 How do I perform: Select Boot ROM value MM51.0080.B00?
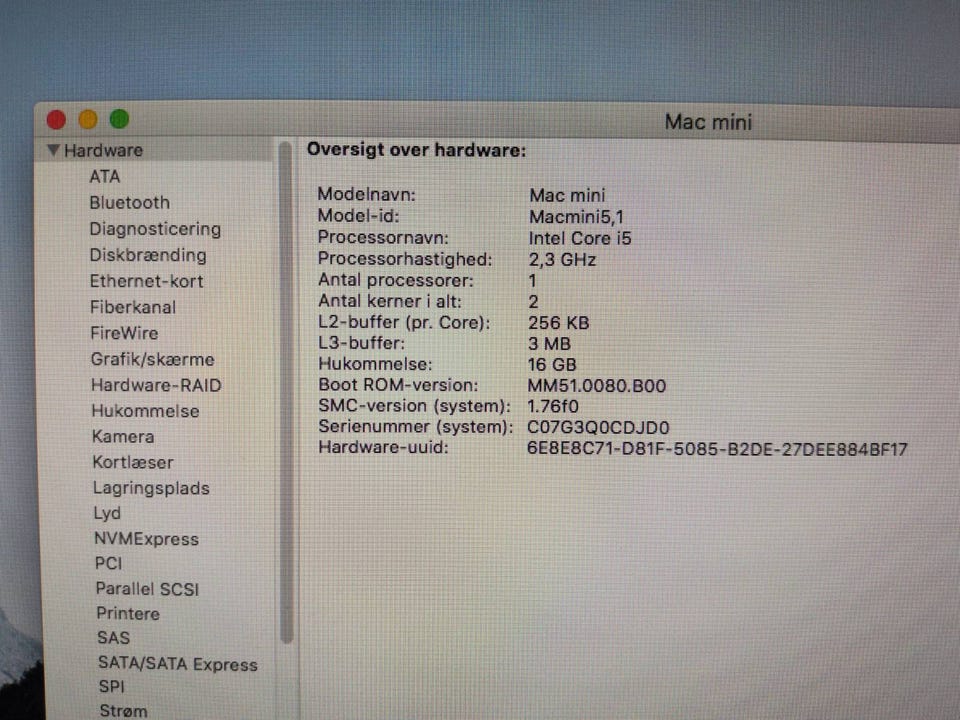596,386
